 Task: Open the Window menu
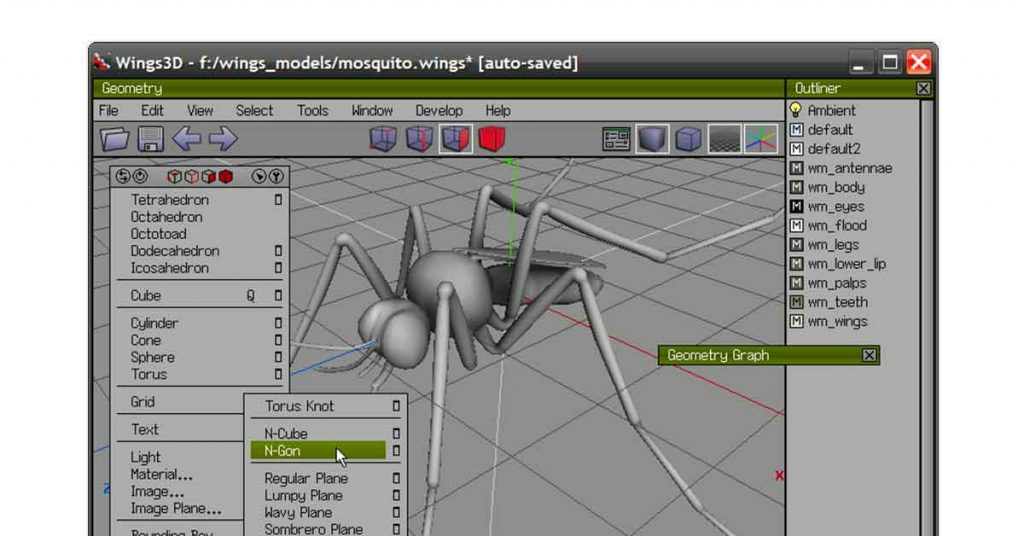point(372,110)
